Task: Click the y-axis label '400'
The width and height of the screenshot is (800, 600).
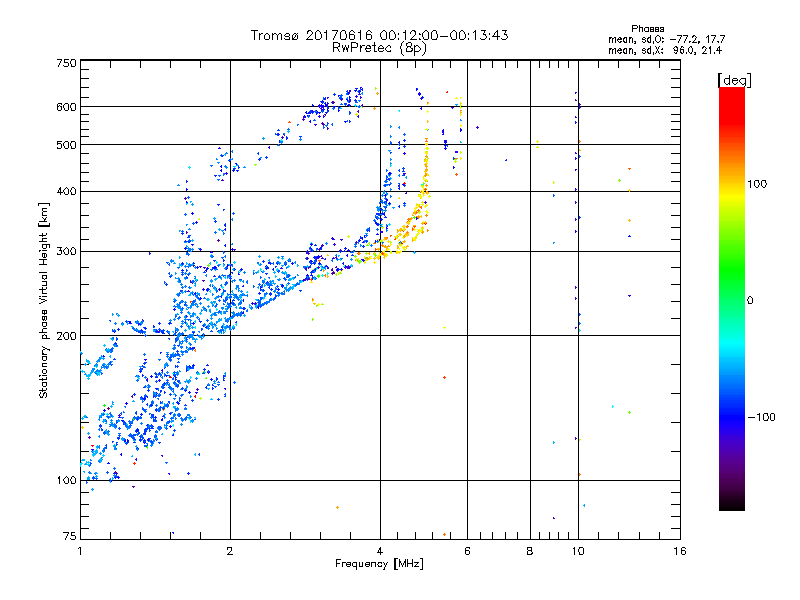Action: (66, 191)
